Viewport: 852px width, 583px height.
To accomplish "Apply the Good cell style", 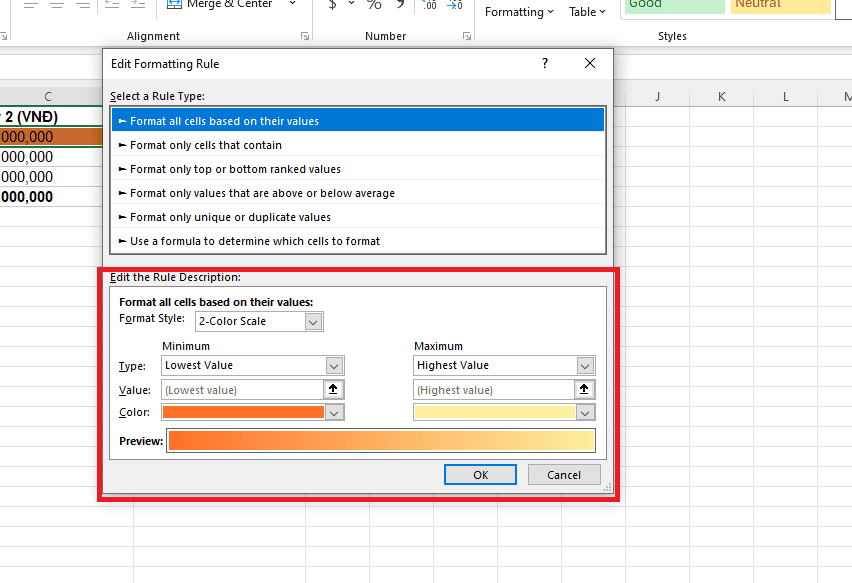I will [673, 5].
